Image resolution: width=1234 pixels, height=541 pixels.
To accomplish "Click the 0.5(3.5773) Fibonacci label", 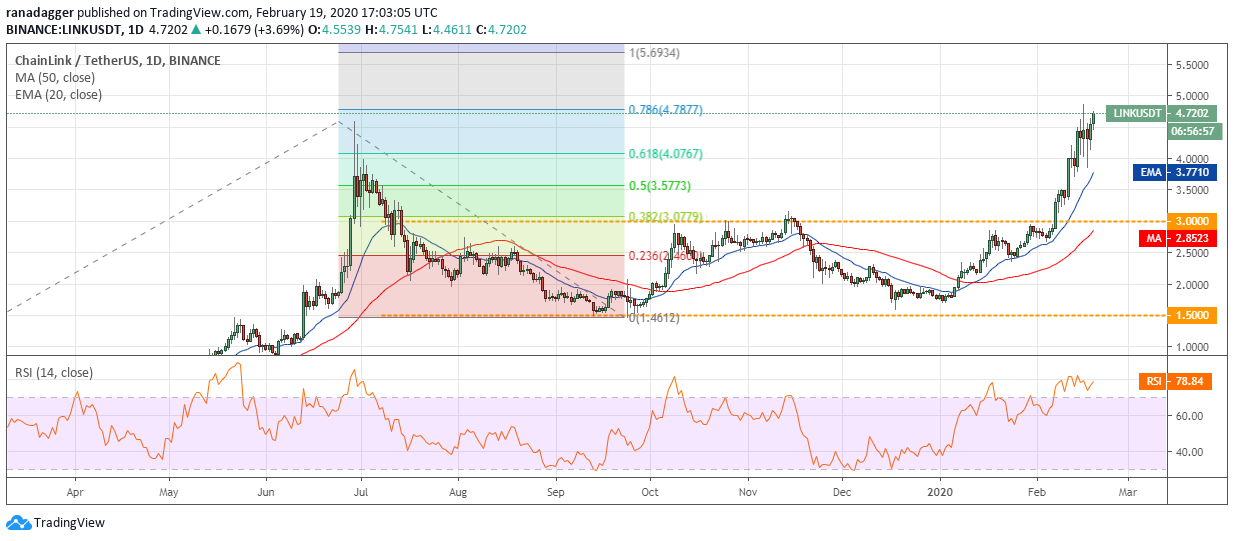I will tap(659, 186).
